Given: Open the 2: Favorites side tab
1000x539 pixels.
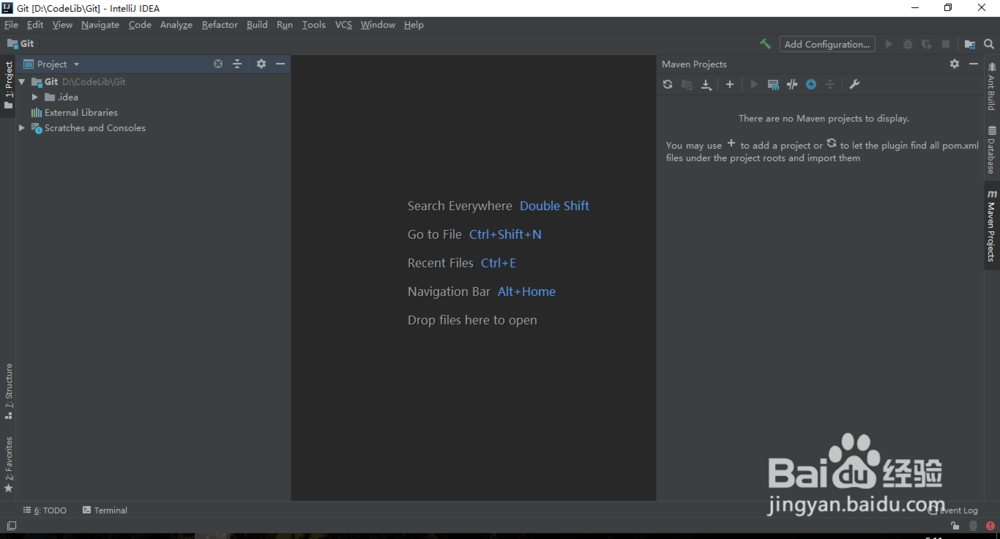Looking at the screenshot, I should [8, 464].
